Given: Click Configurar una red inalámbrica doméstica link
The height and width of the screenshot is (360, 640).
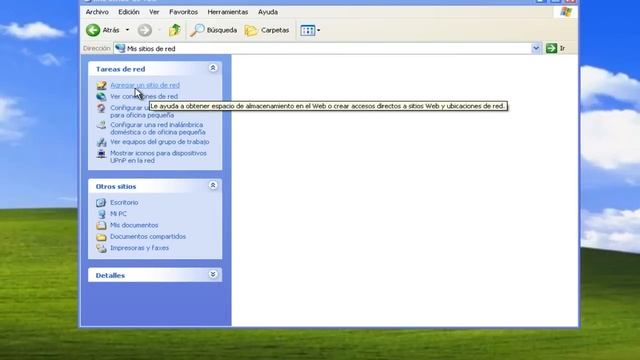Looking at the screenshot, I should (158, 129).
